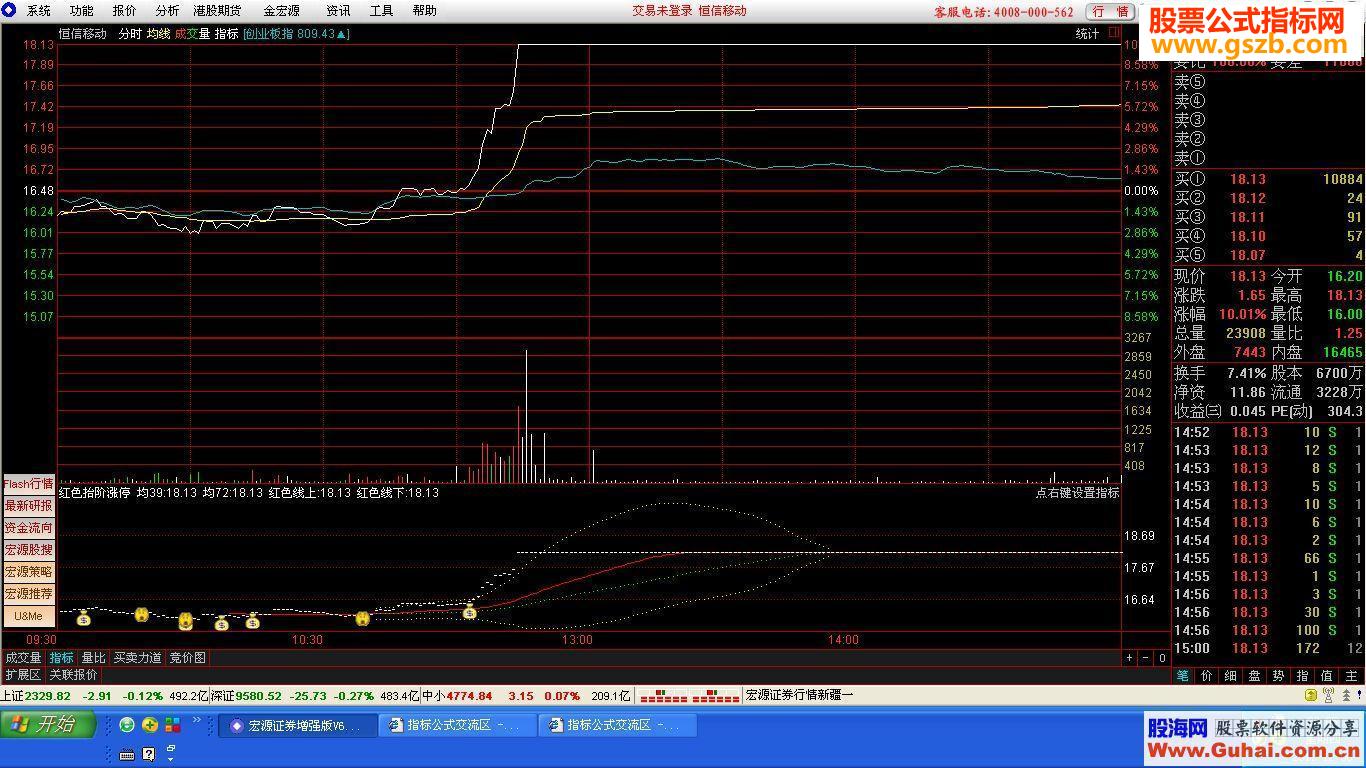Switch to the 竞价图 bottom tab
Screen dimensions: 1366x768
pos(187,658)
